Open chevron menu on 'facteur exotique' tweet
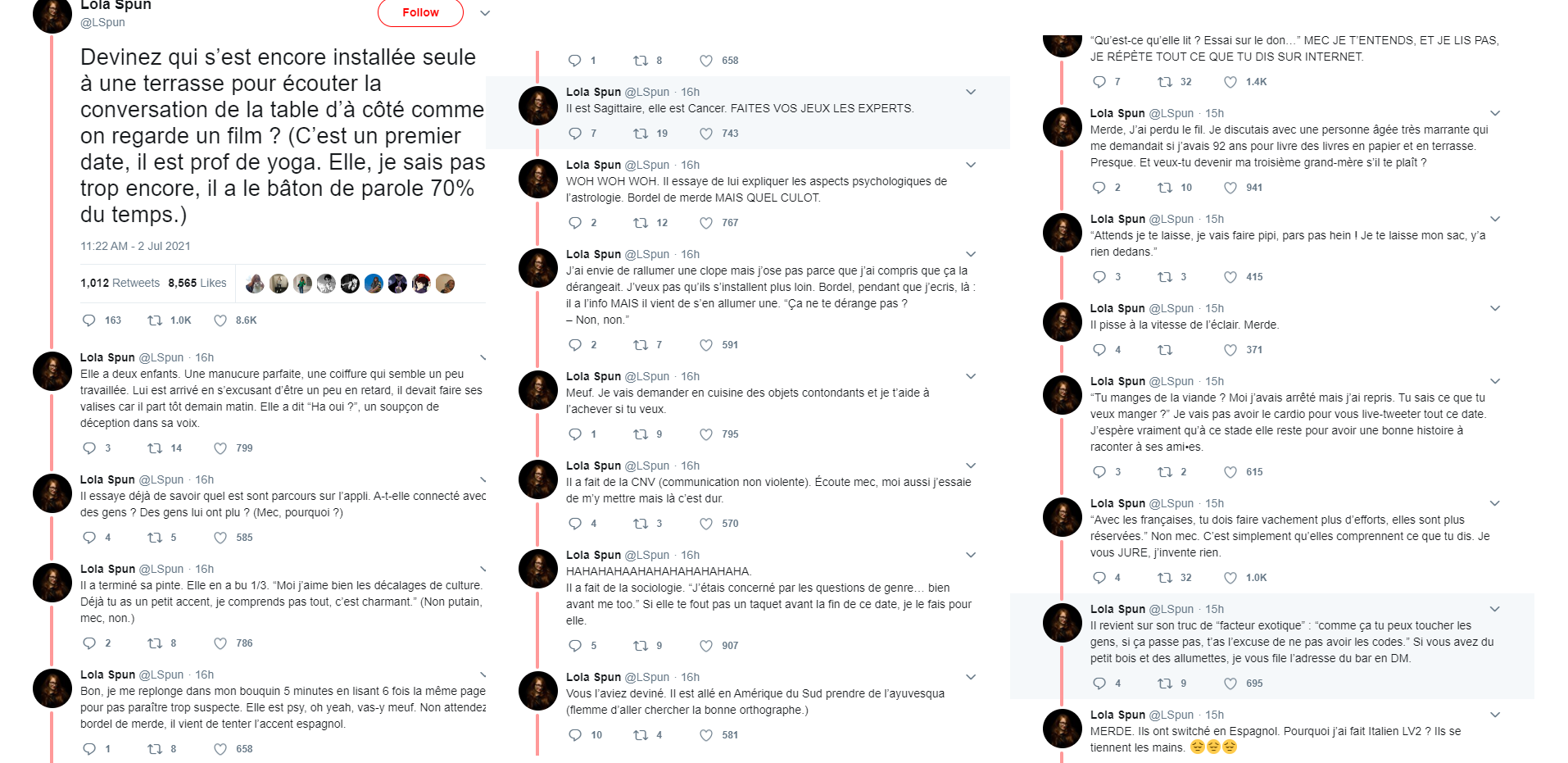This screenshot has height=763, width=1568. (x=1495, y=609)
